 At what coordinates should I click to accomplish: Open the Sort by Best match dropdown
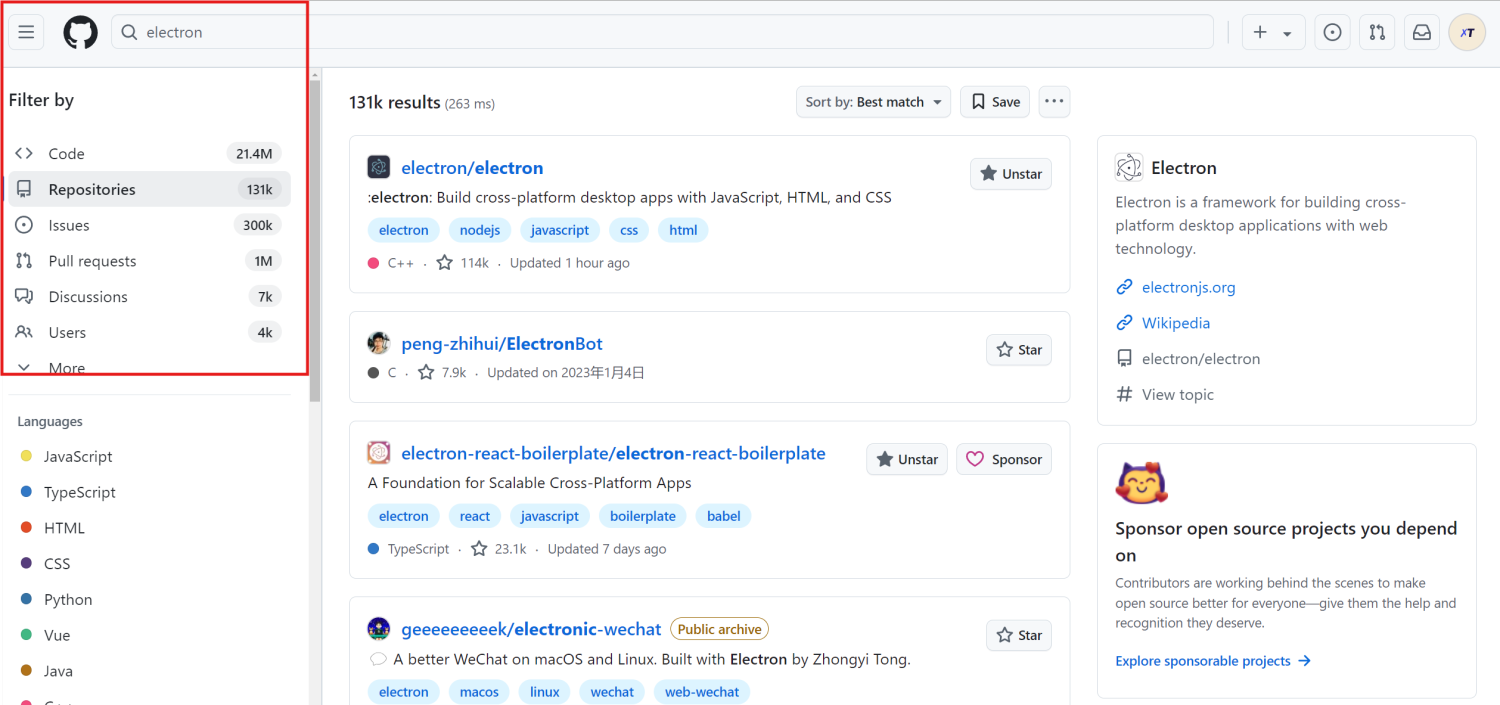coord(874,102)
